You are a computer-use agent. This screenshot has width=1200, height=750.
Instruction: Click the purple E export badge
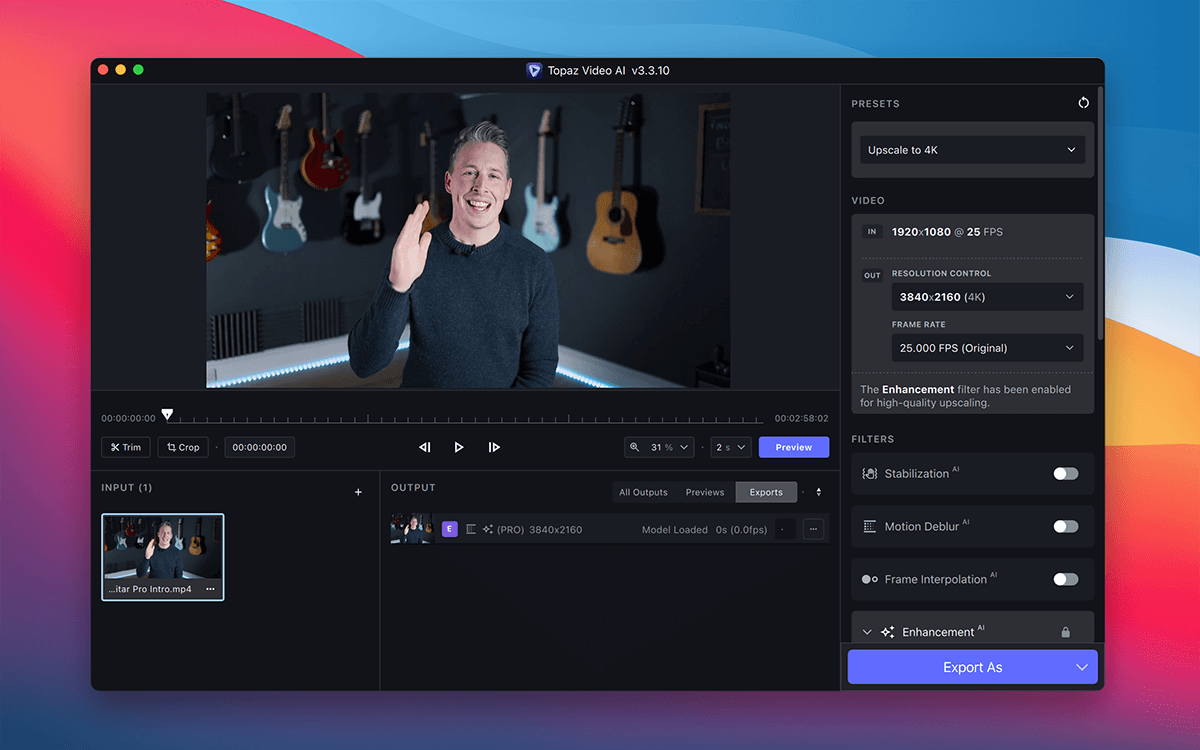pos(450,529)
